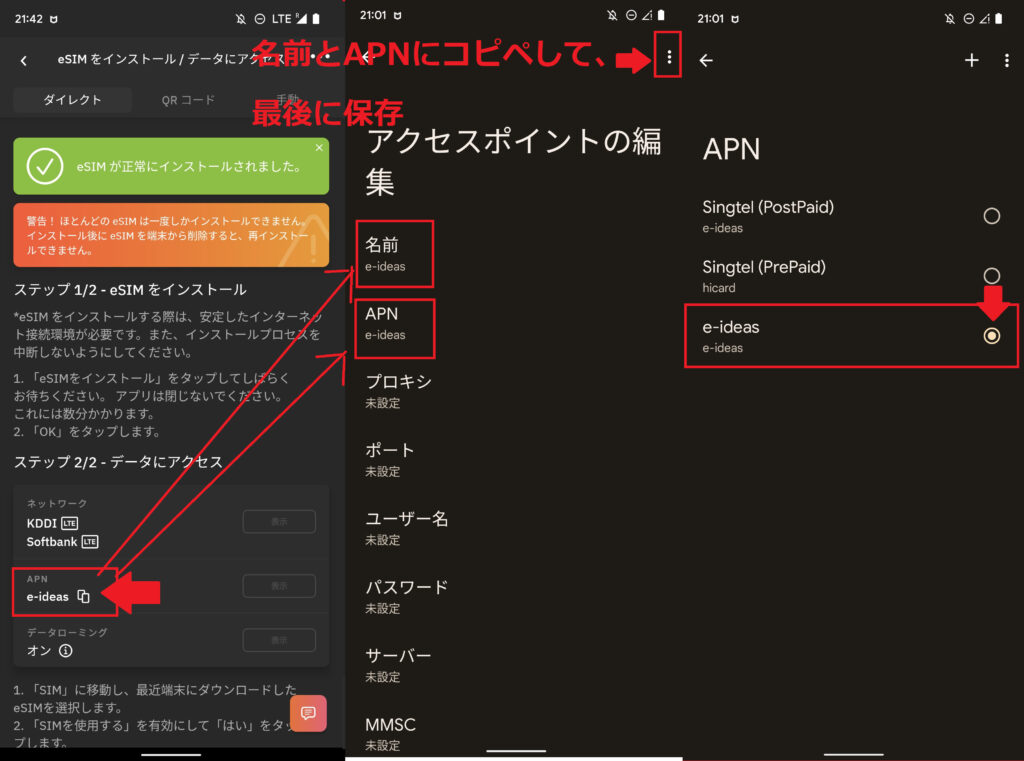Image resolution: width=1024 pixels, height=761 pixels.
Task: Dismiss the green eSIM installed banner
Action: (319, 148)
